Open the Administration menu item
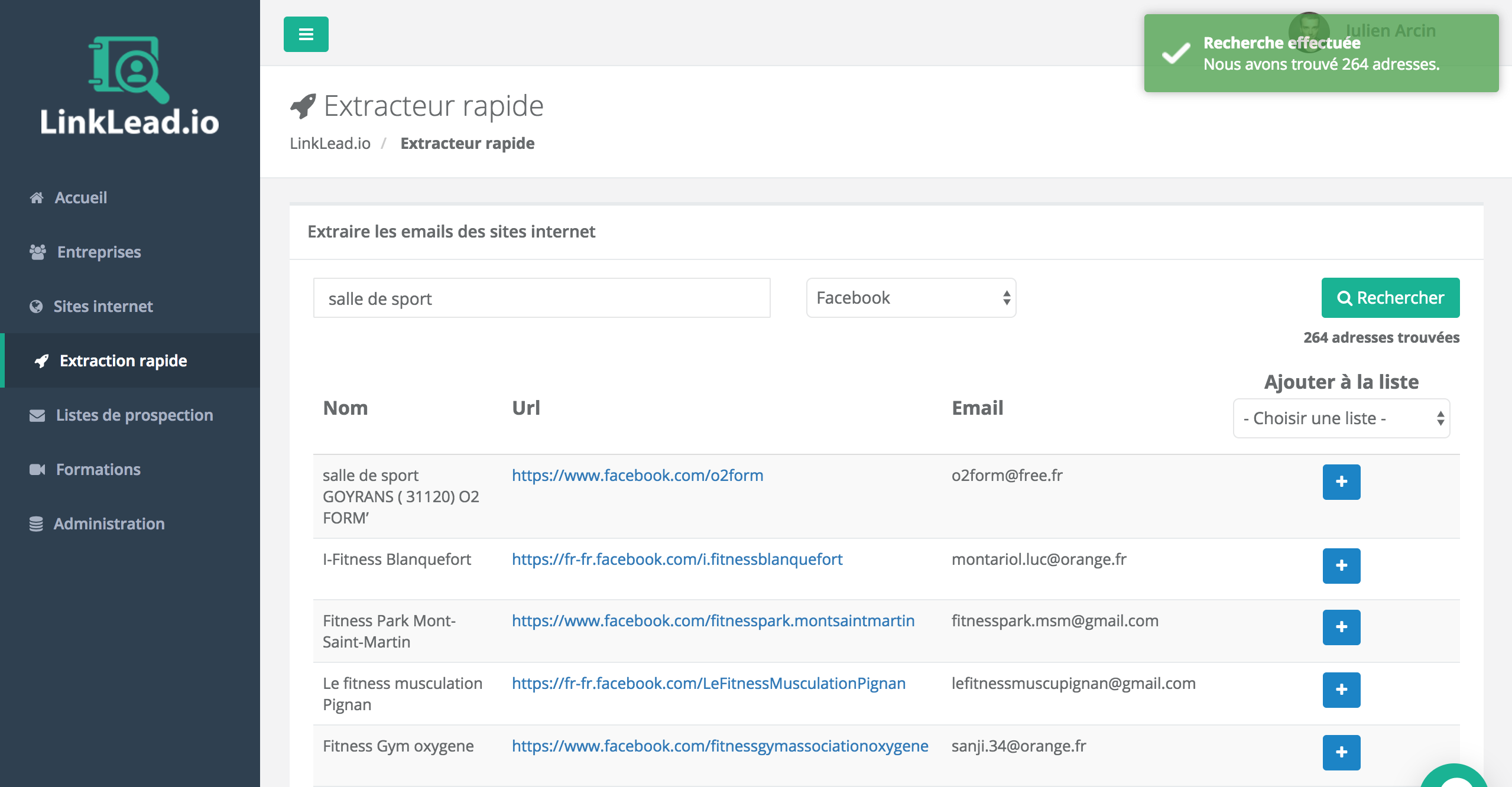This screenshot has width=1512, height=787. 130,523
